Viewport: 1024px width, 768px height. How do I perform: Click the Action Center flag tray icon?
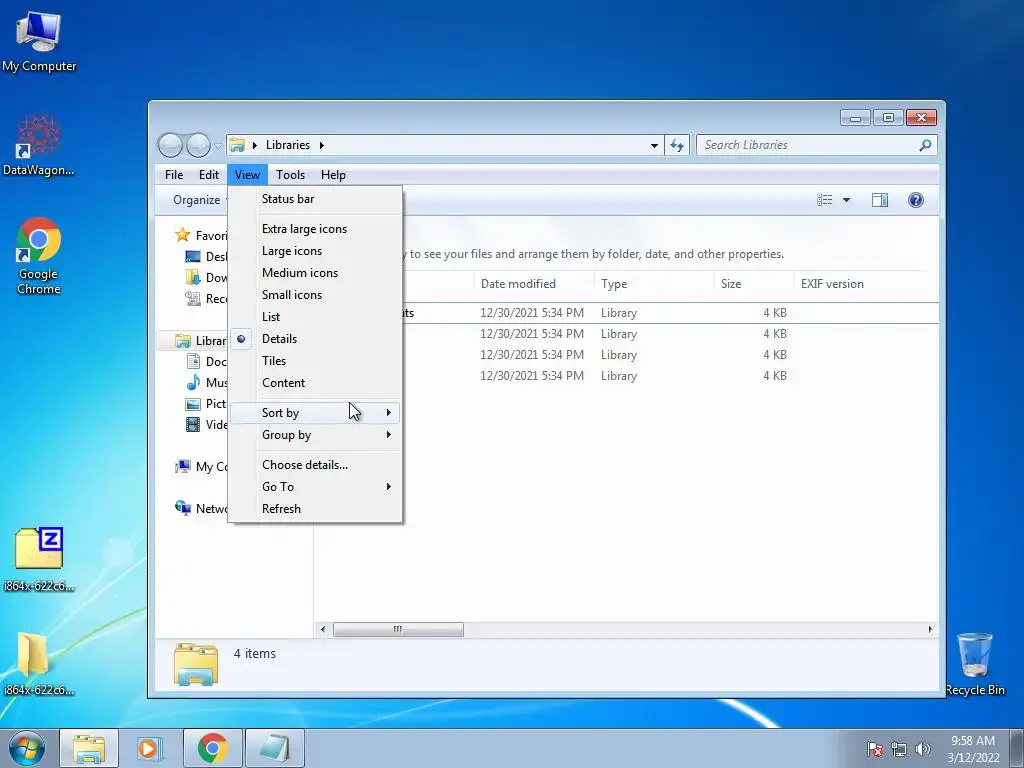click(x=875, y=748)
